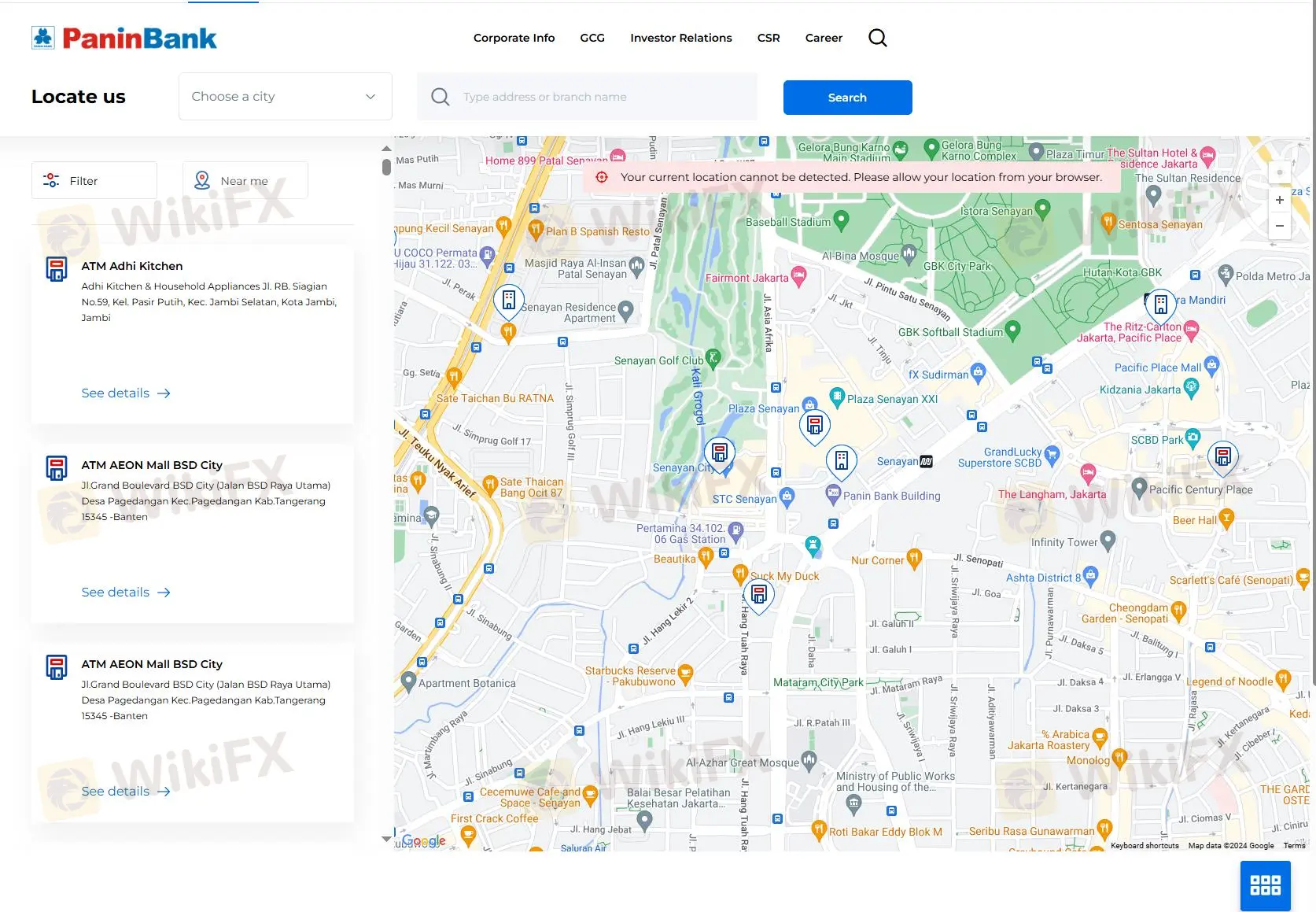1316x912 pixels.
Task: Select branch marker near Senayan Residence Apartment
Action: (509, 301)
